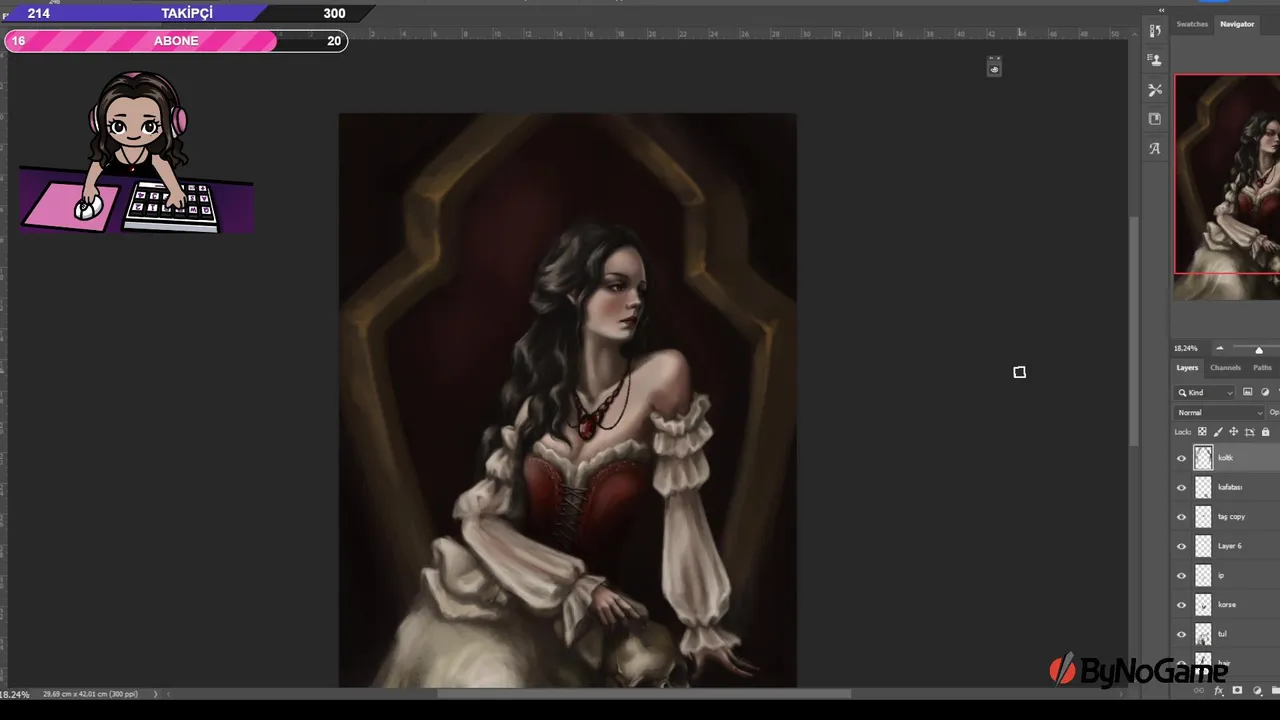Add a layer style with fx icon

[x=1219, y=691]
